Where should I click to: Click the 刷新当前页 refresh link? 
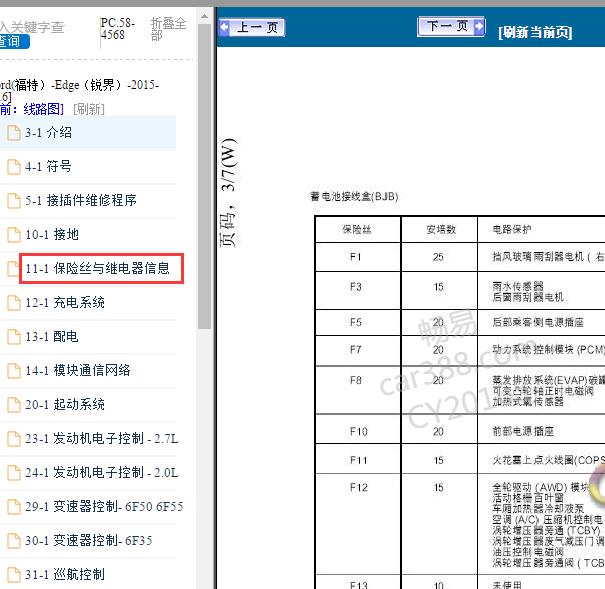point(535,32)
